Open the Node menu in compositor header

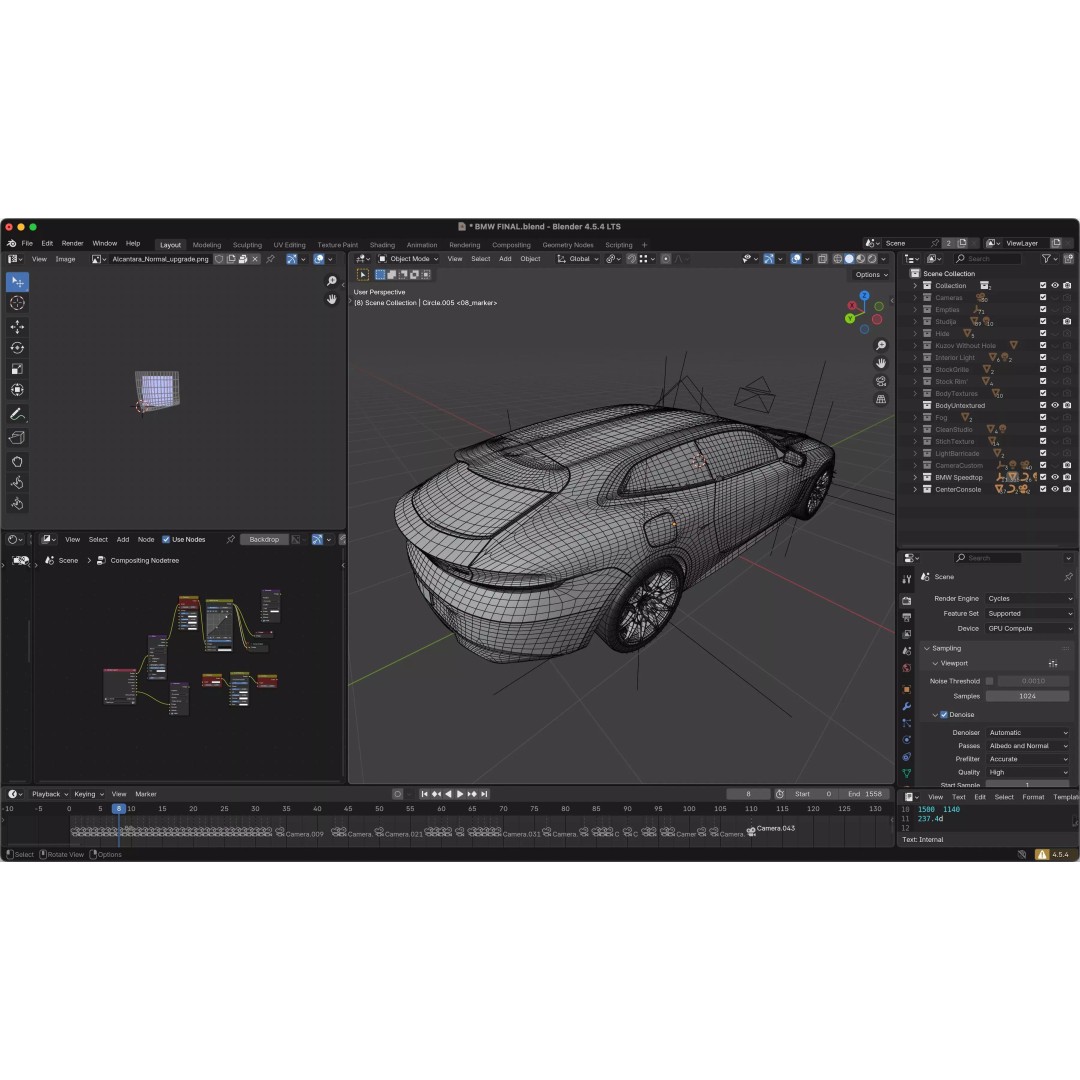(146, 539)
